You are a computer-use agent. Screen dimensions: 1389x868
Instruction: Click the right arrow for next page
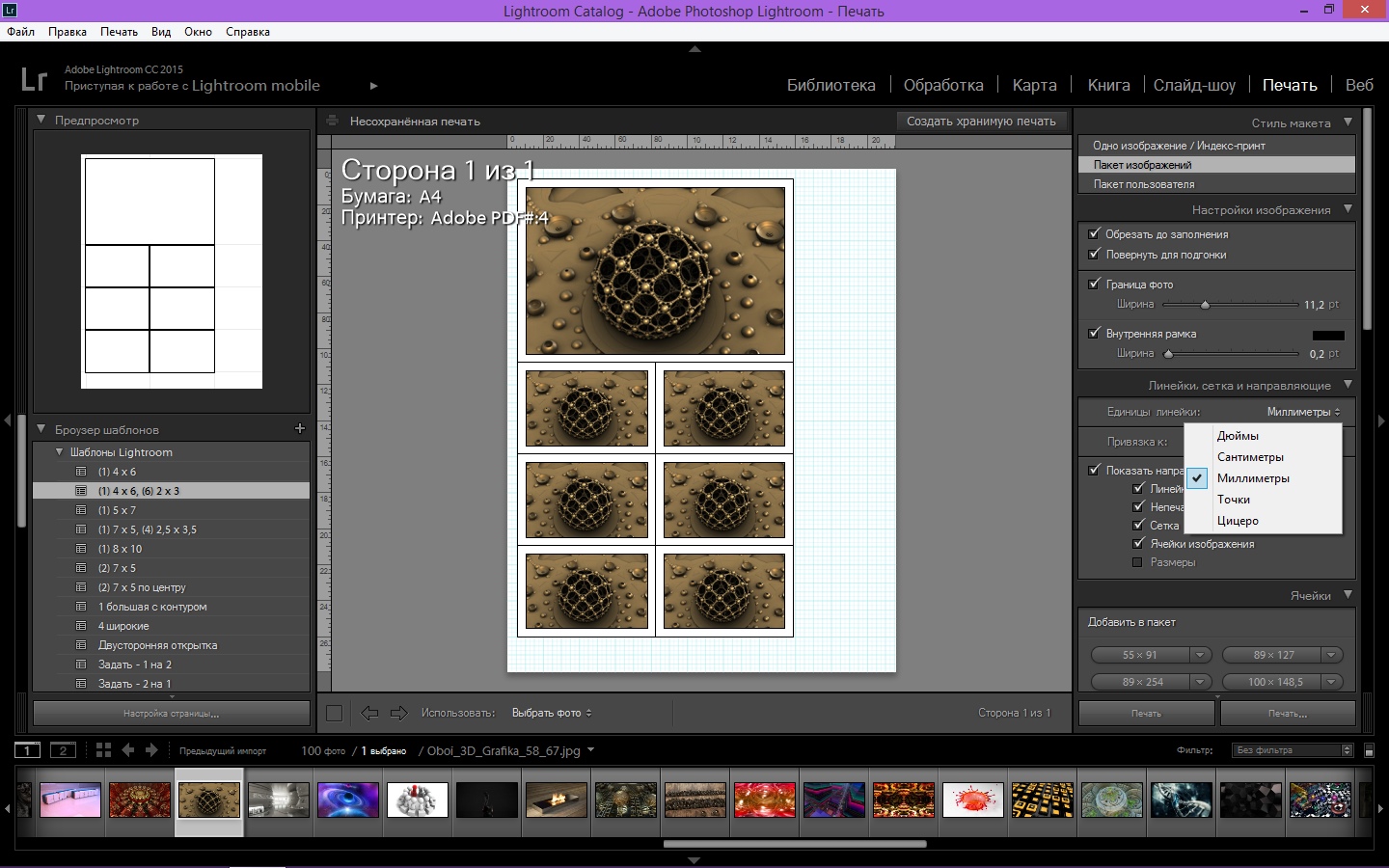pos(398,713)
